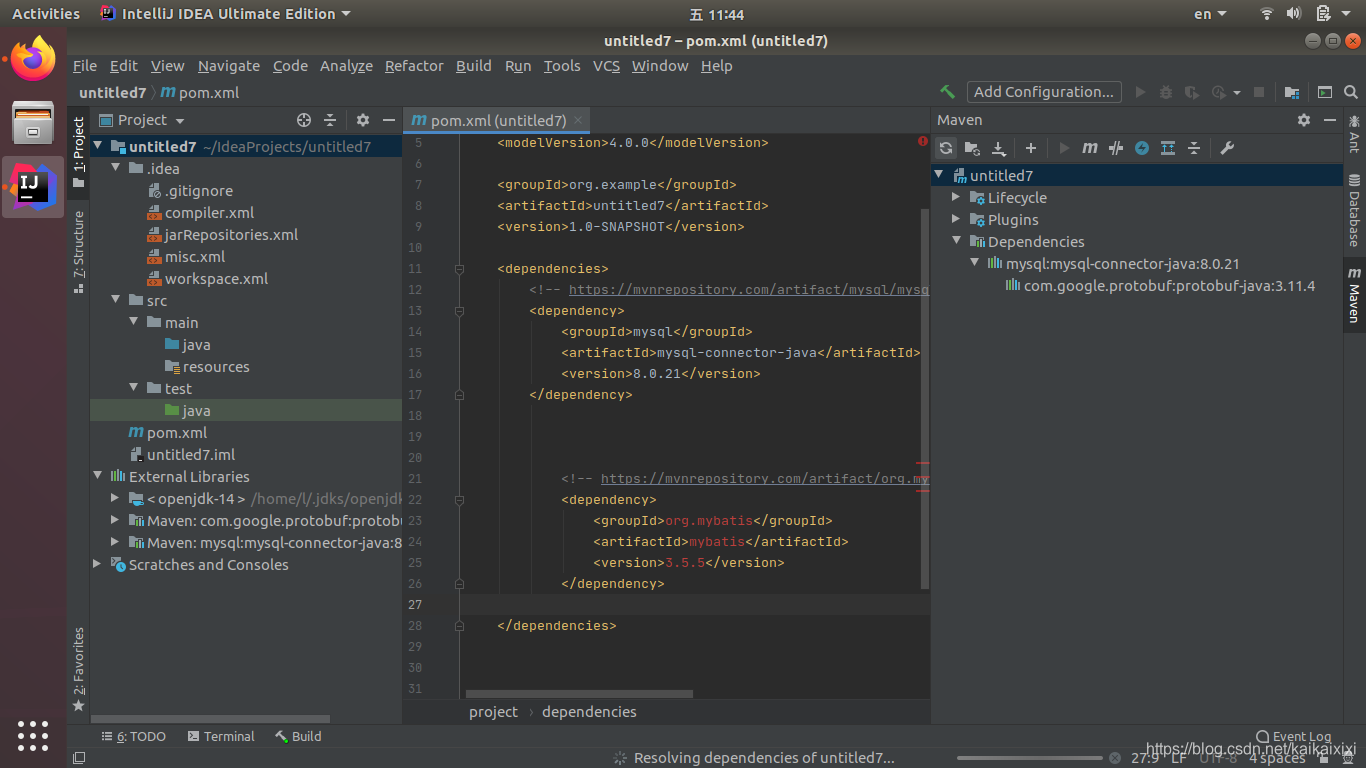The image size is (1366, 768).
Task: Collapse all nodes in Maven panel
Action: (x=1194, y=148)
